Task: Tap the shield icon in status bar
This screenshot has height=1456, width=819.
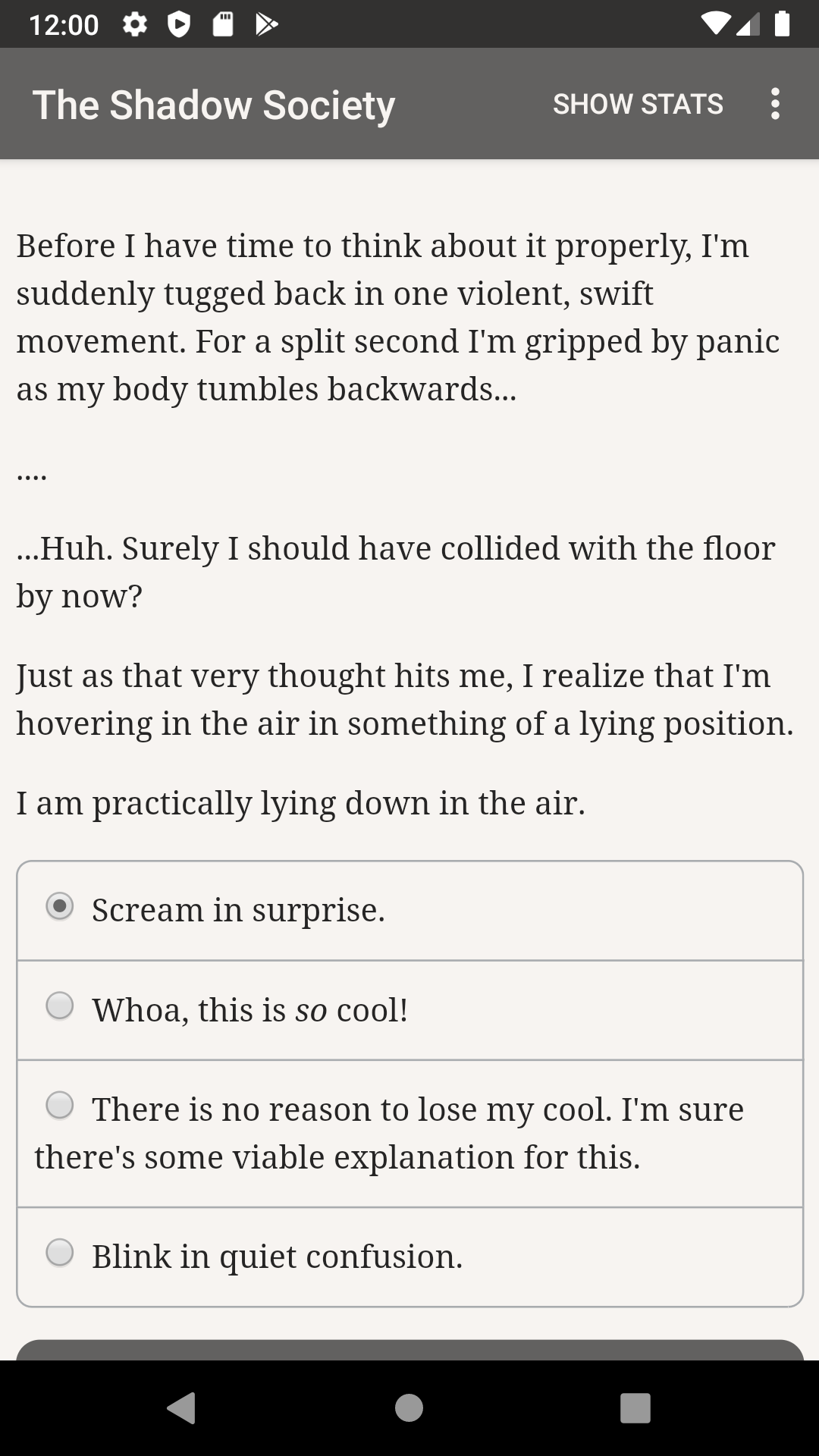Action: (179, 25)
